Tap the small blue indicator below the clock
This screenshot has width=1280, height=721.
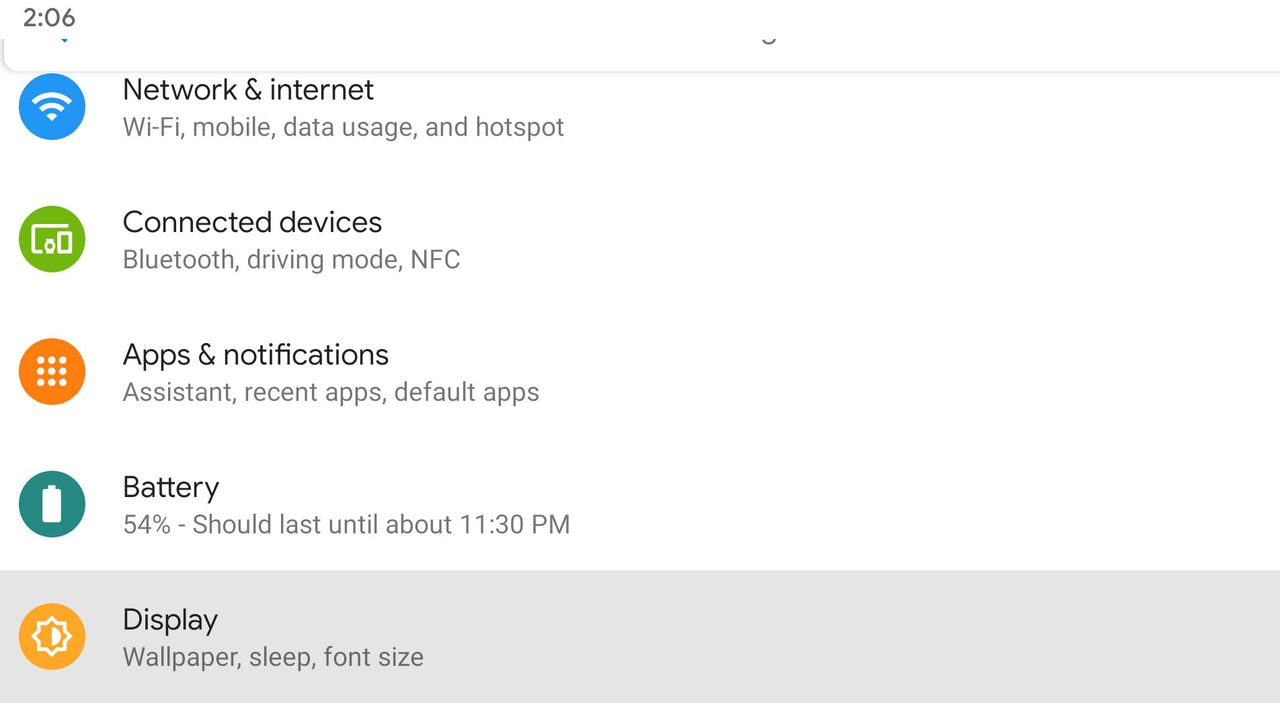[x=64, y=40]
